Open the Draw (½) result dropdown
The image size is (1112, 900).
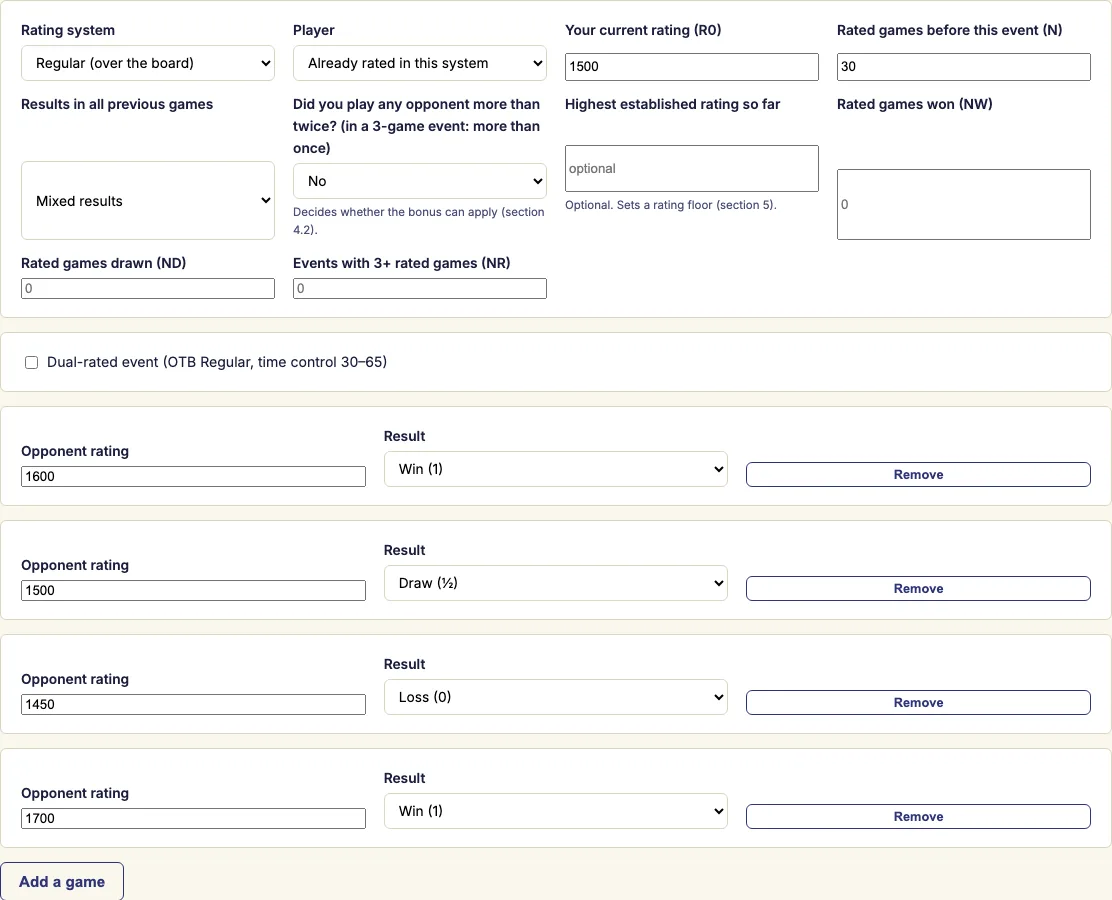[555, 583]
